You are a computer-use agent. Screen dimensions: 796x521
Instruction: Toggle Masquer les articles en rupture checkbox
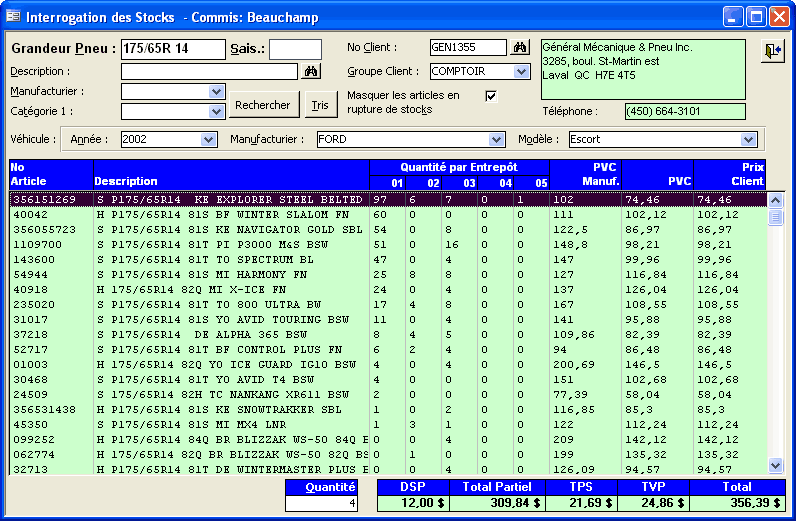click(x=491, y=96)
